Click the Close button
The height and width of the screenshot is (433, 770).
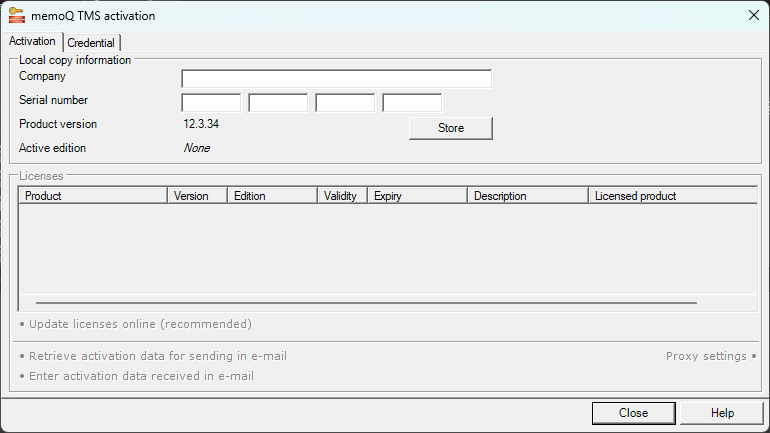[x=633, y=413]
